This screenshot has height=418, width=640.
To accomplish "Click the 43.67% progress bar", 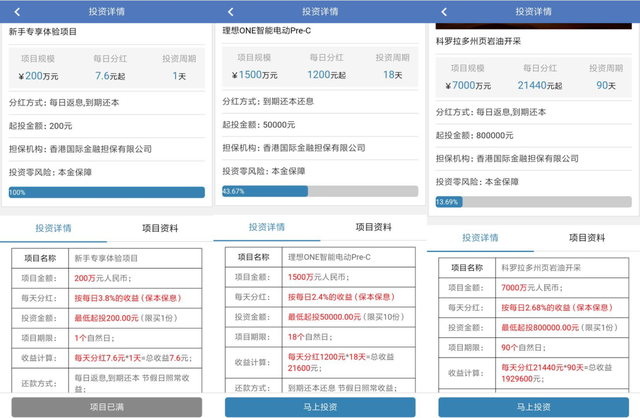I will (320, 191).
